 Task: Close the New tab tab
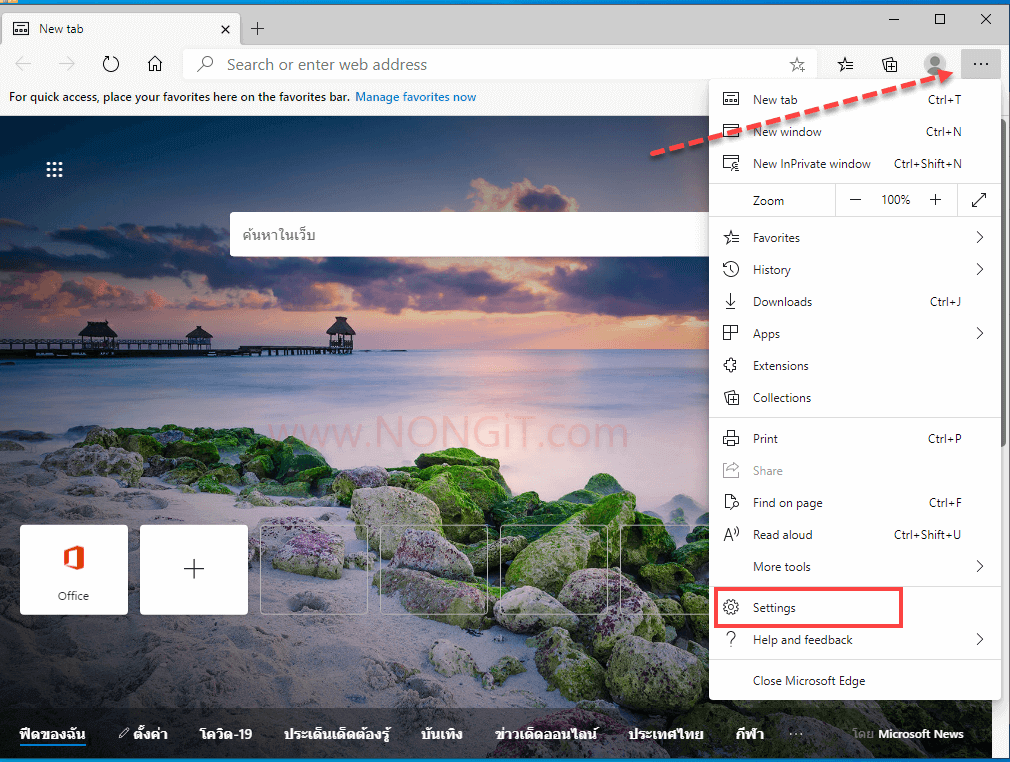coord(225,29)
